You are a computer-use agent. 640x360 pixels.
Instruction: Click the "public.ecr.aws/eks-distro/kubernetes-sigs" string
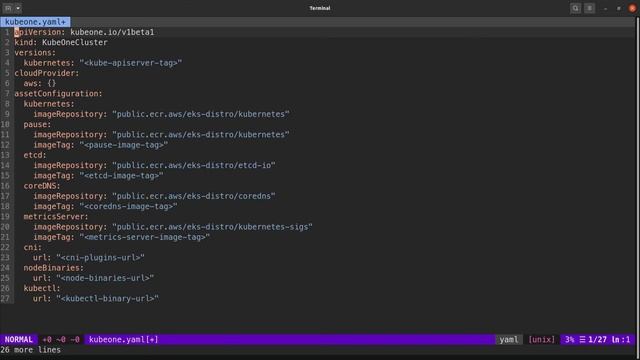213,227
